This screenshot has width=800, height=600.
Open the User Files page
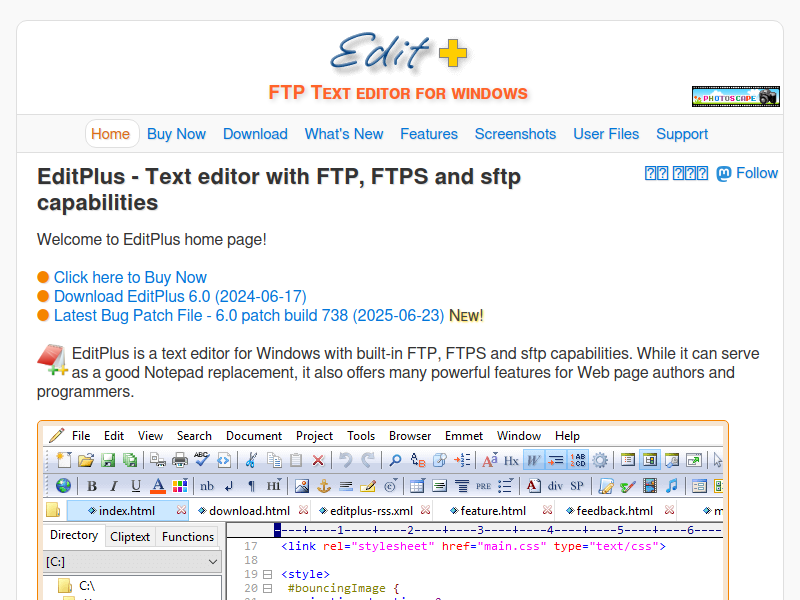click(x=606, y=134)
